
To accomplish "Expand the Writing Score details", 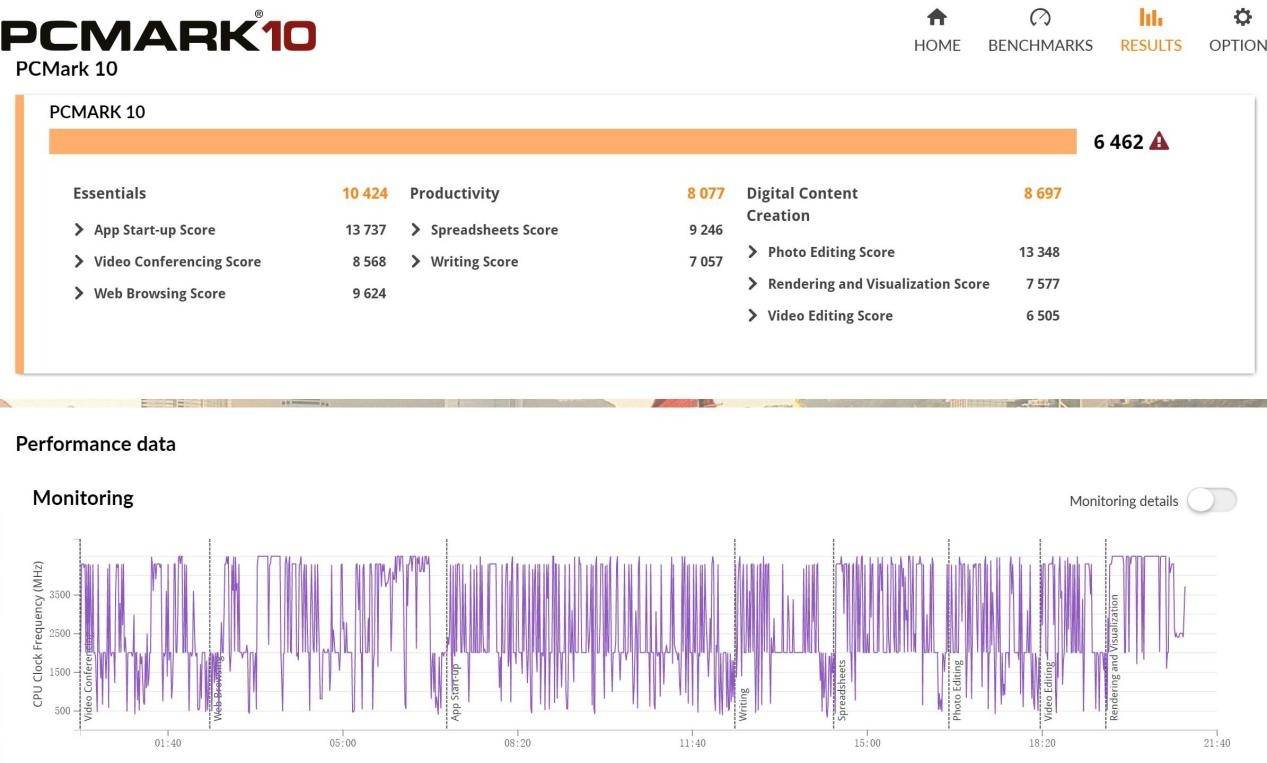I will pos(416,262).
